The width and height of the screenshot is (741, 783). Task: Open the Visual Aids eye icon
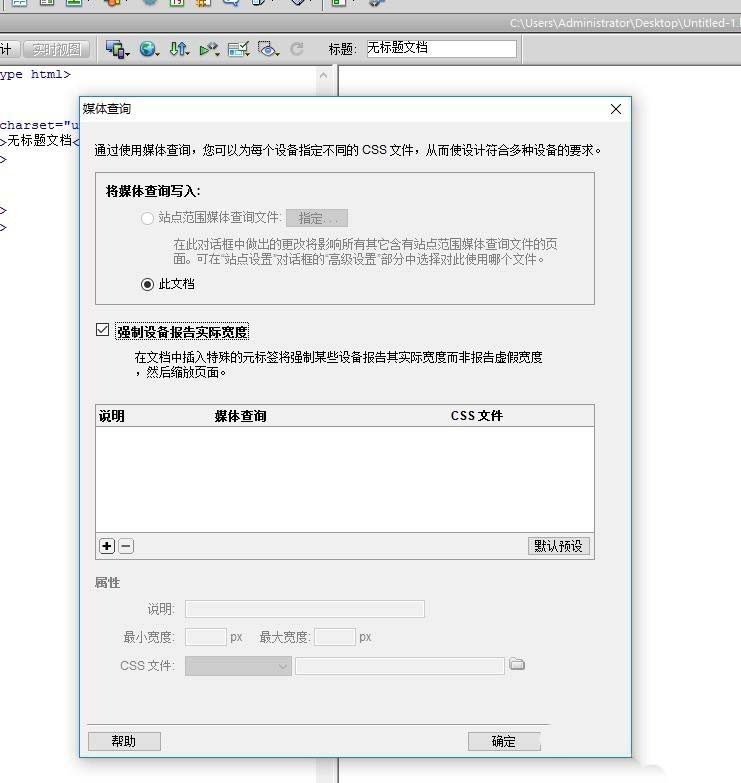[268, 49]
